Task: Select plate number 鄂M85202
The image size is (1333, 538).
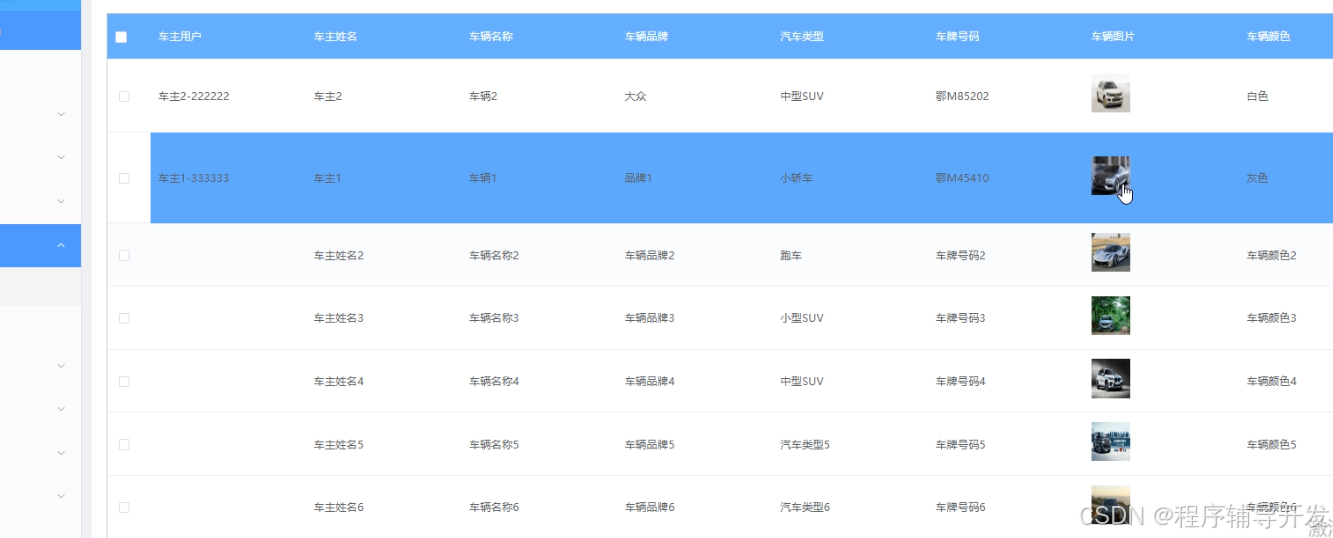Action: [x=962, y=97]
